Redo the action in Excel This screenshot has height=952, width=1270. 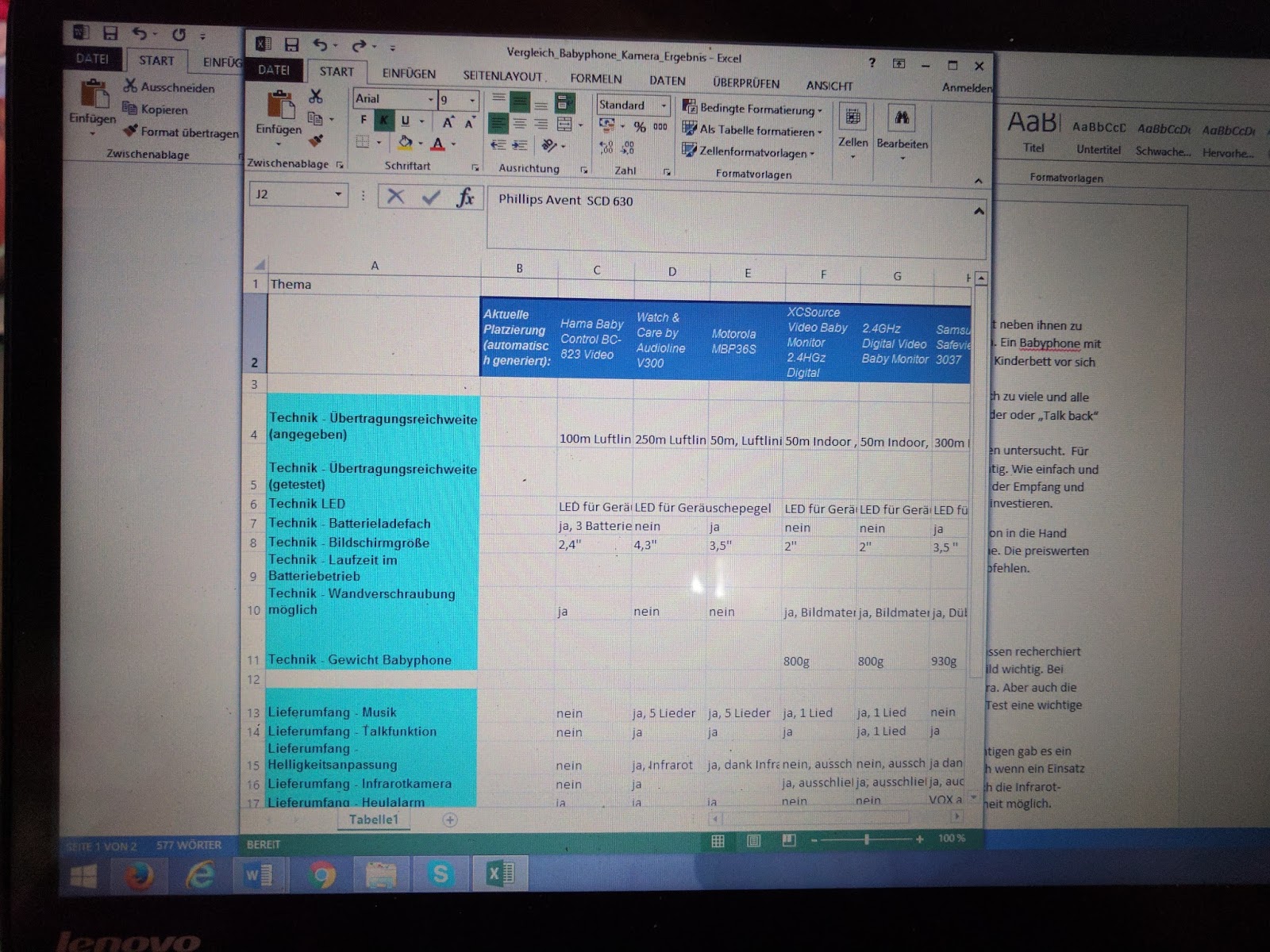pos(359,46)
